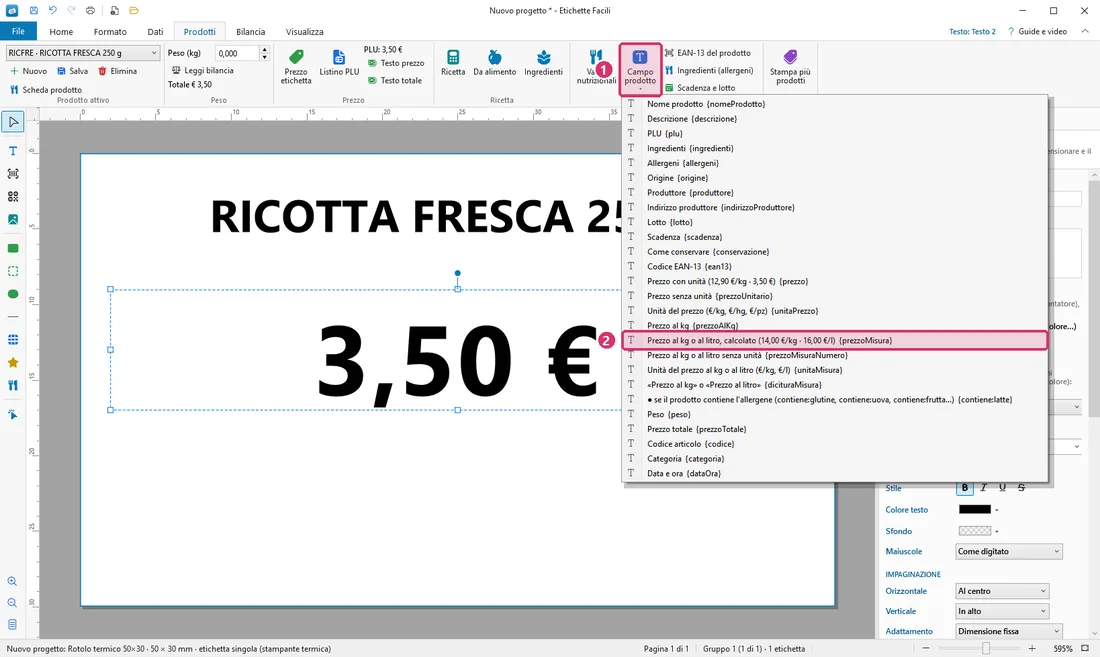The image size is (1100, 657).
Task: Click the Leggi bilancia button
Action: [x=203, y=70]
